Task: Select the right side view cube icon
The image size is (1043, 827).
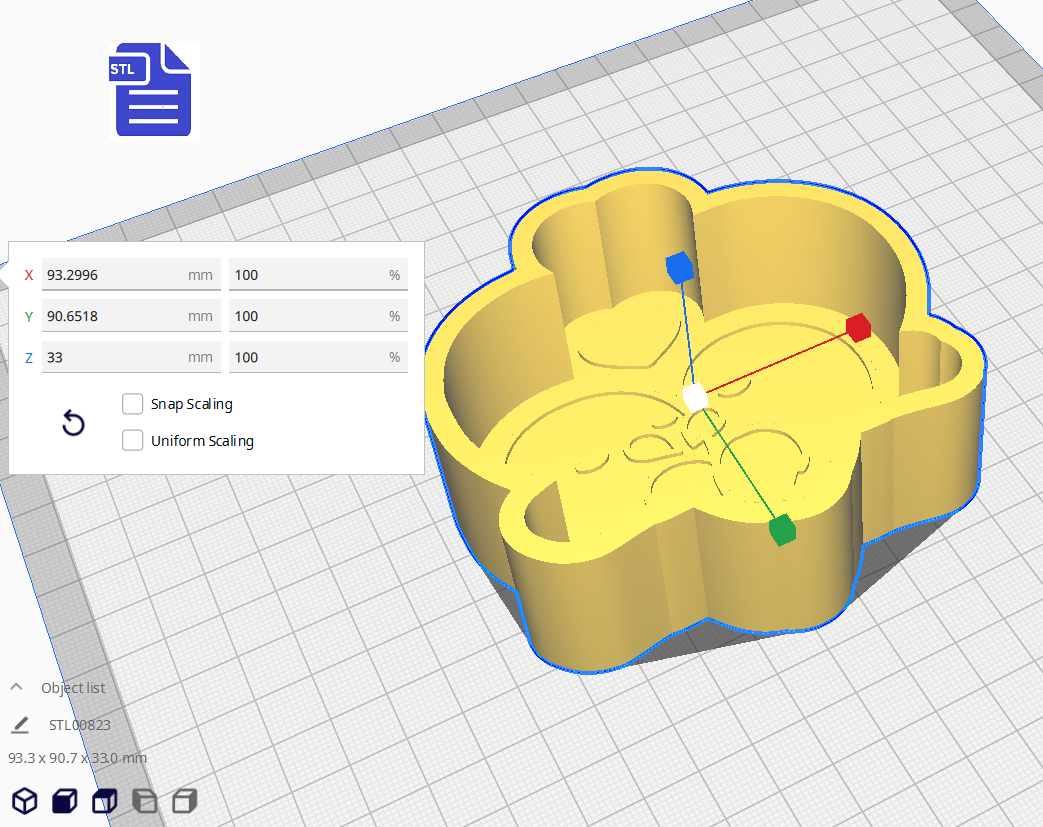Action: [184, 801]
